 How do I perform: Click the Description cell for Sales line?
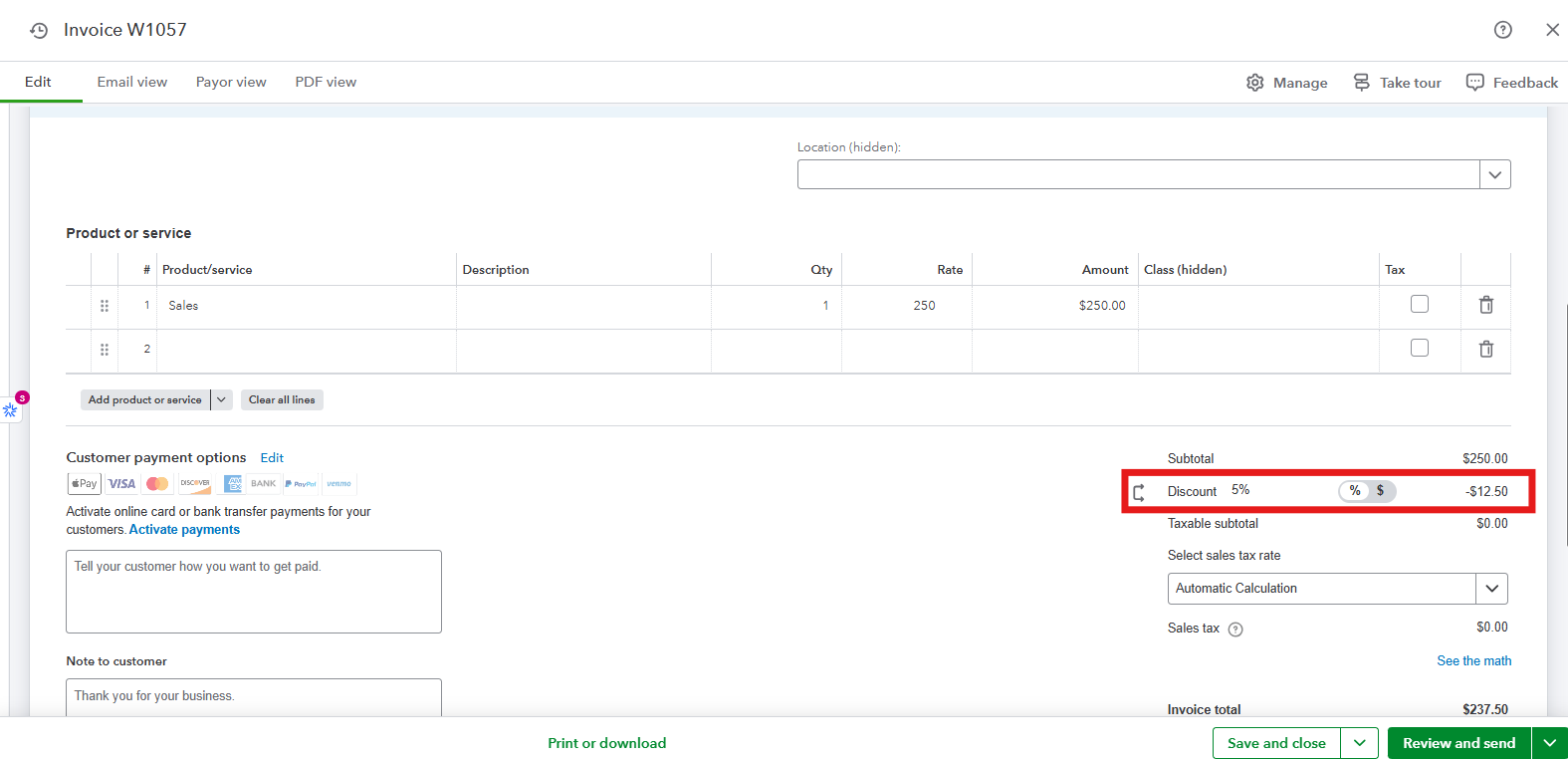pos(583,306)
